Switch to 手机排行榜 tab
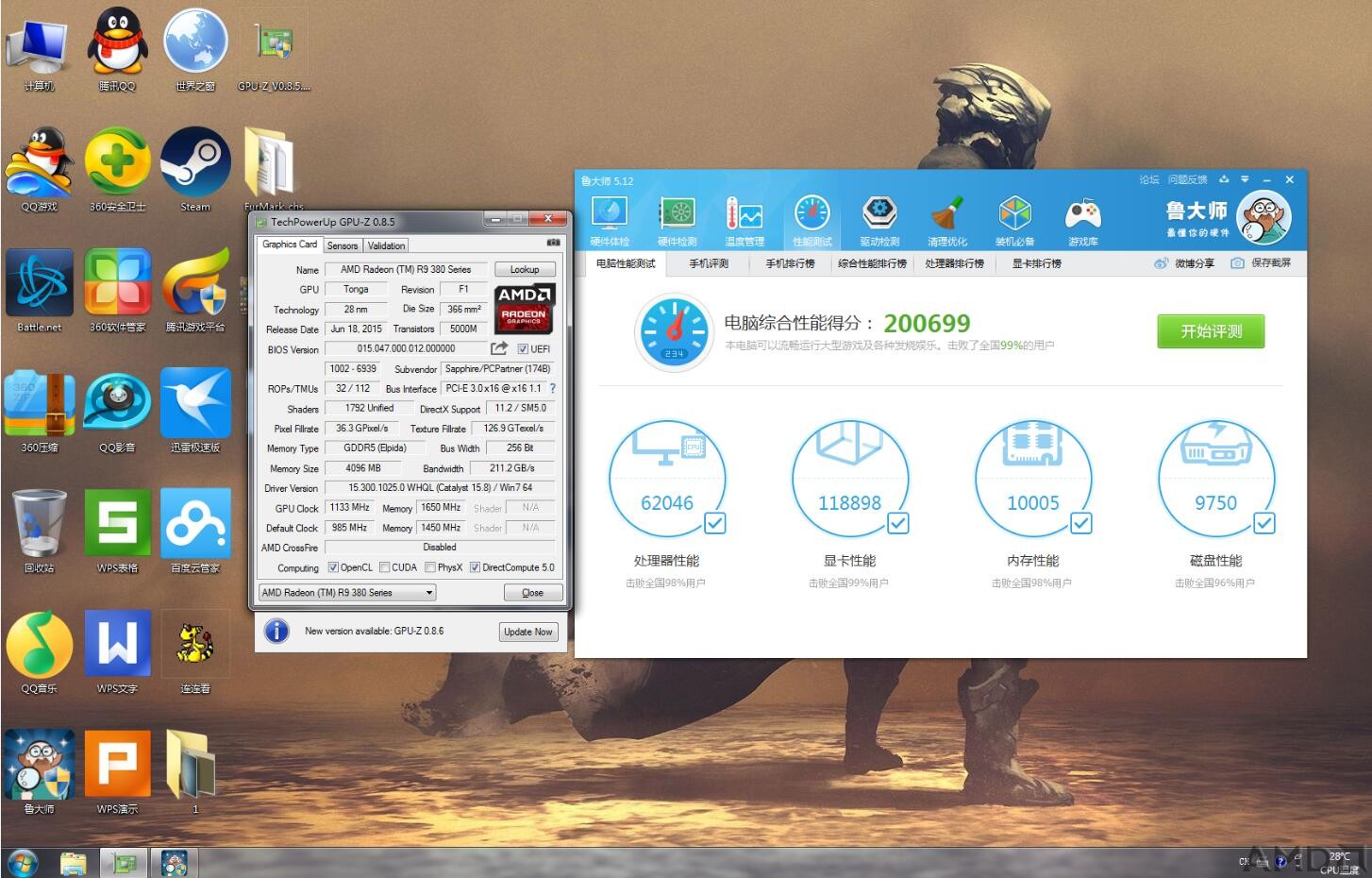This screenshot has height=878, width=1372. point(791,263)
